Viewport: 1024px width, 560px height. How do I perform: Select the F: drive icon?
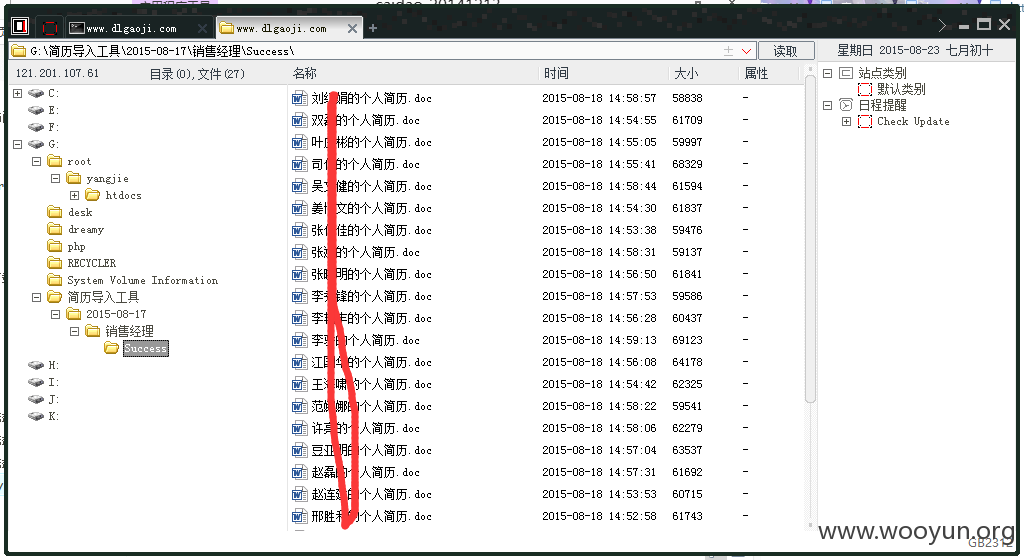pos(36,127)
